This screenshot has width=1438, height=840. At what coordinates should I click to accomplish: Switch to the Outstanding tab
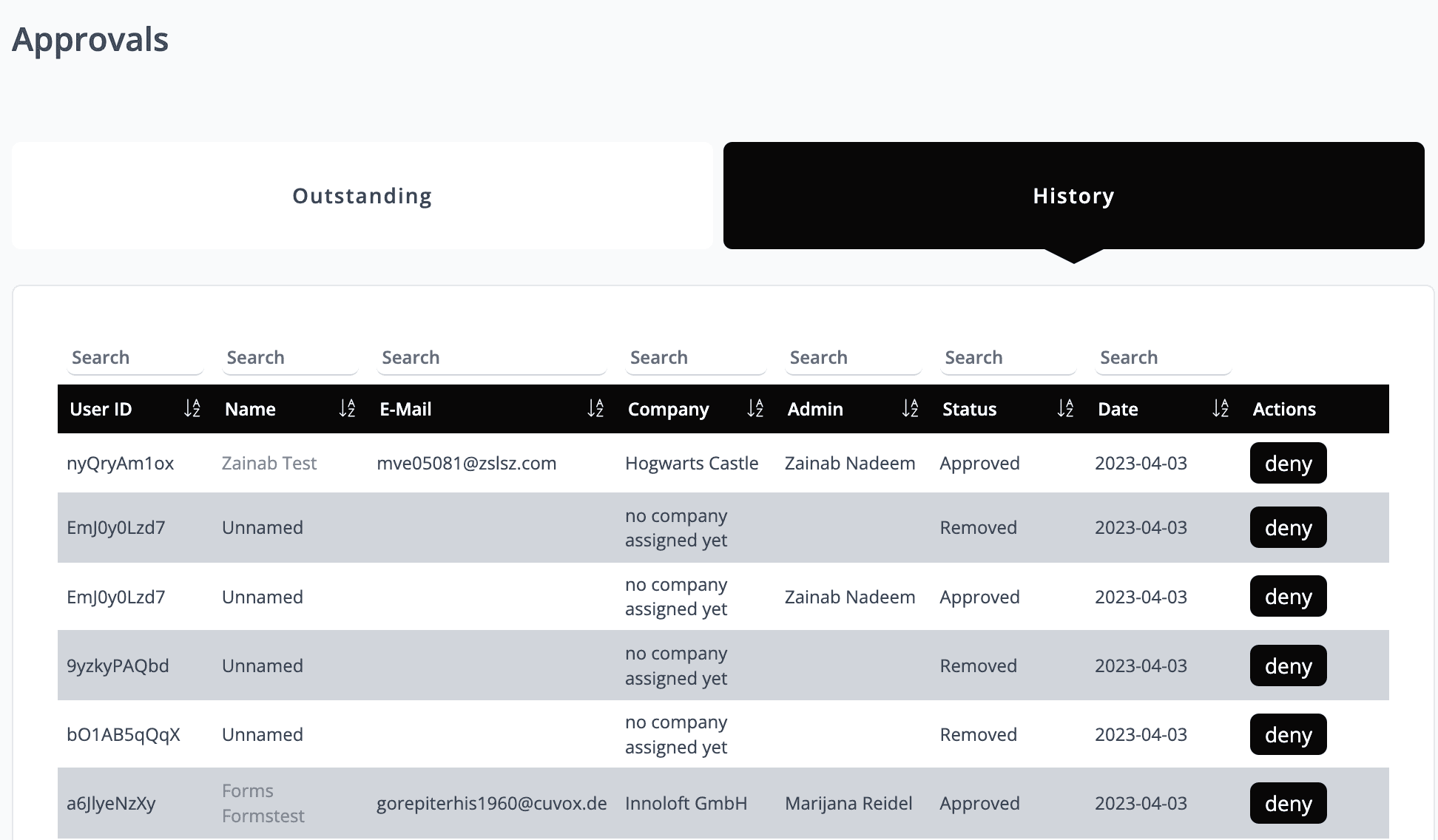[362, 196]
